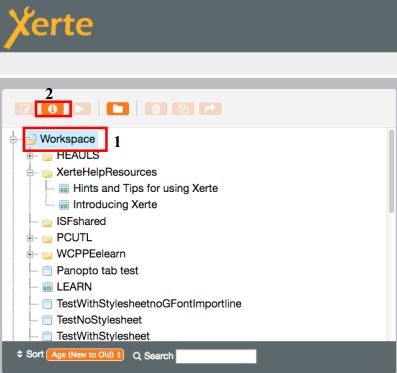Viewport: 397px width, 373px height.
Task: Select the XerteHelpResources folder
Action: (107, 172)
